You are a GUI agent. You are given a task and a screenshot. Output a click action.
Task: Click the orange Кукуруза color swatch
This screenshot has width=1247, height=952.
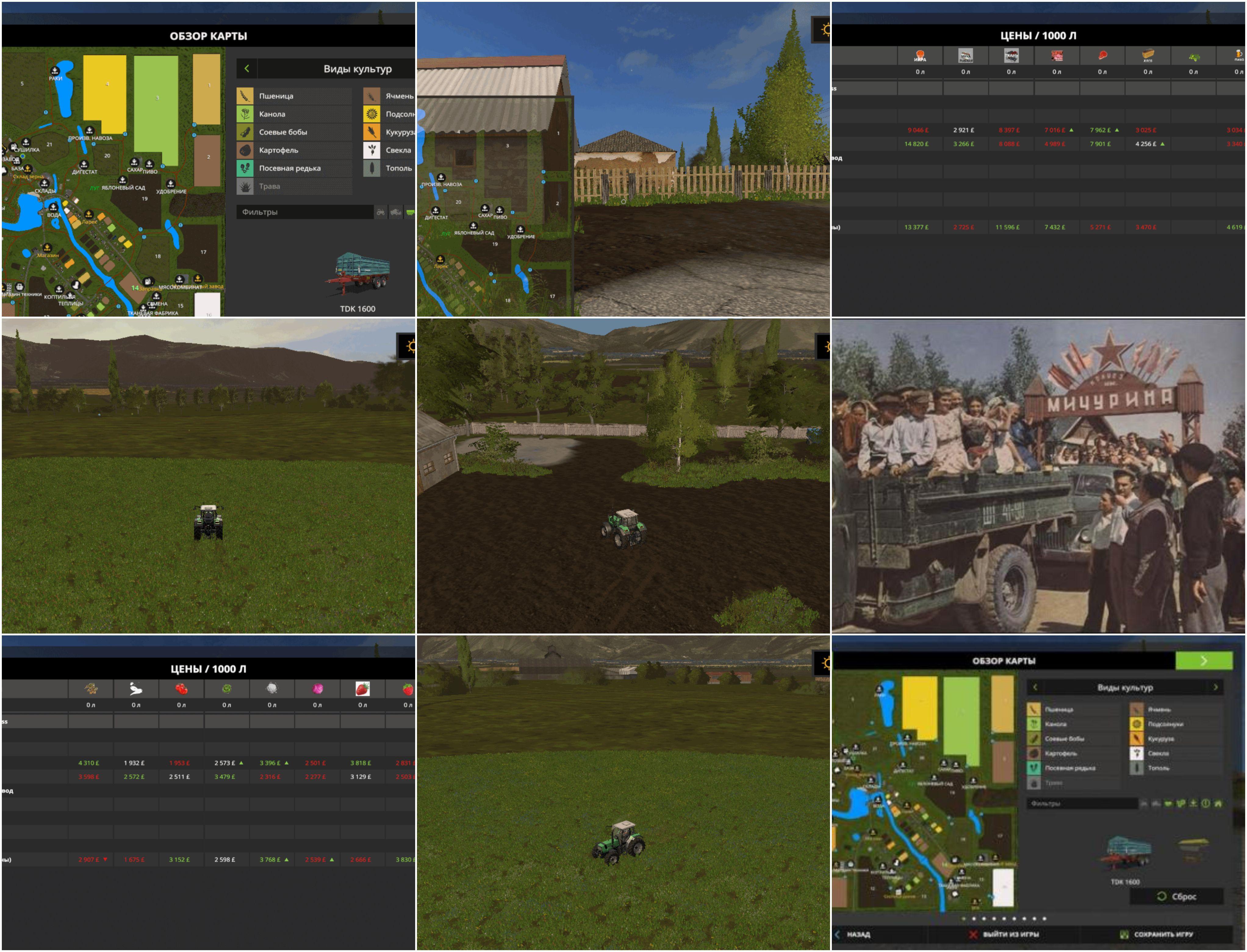coord(372,132)
